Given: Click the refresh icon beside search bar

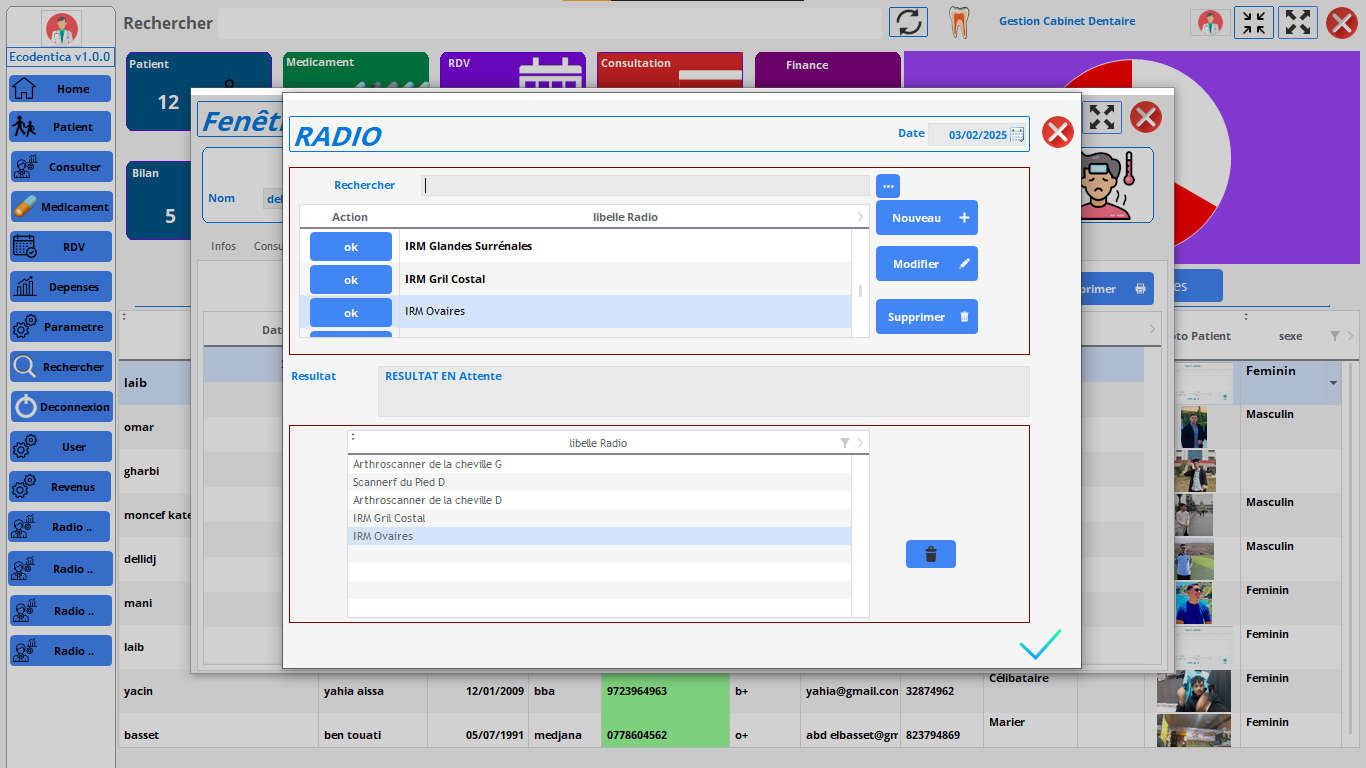Looking at the screenshot, I should click(909, 22).
